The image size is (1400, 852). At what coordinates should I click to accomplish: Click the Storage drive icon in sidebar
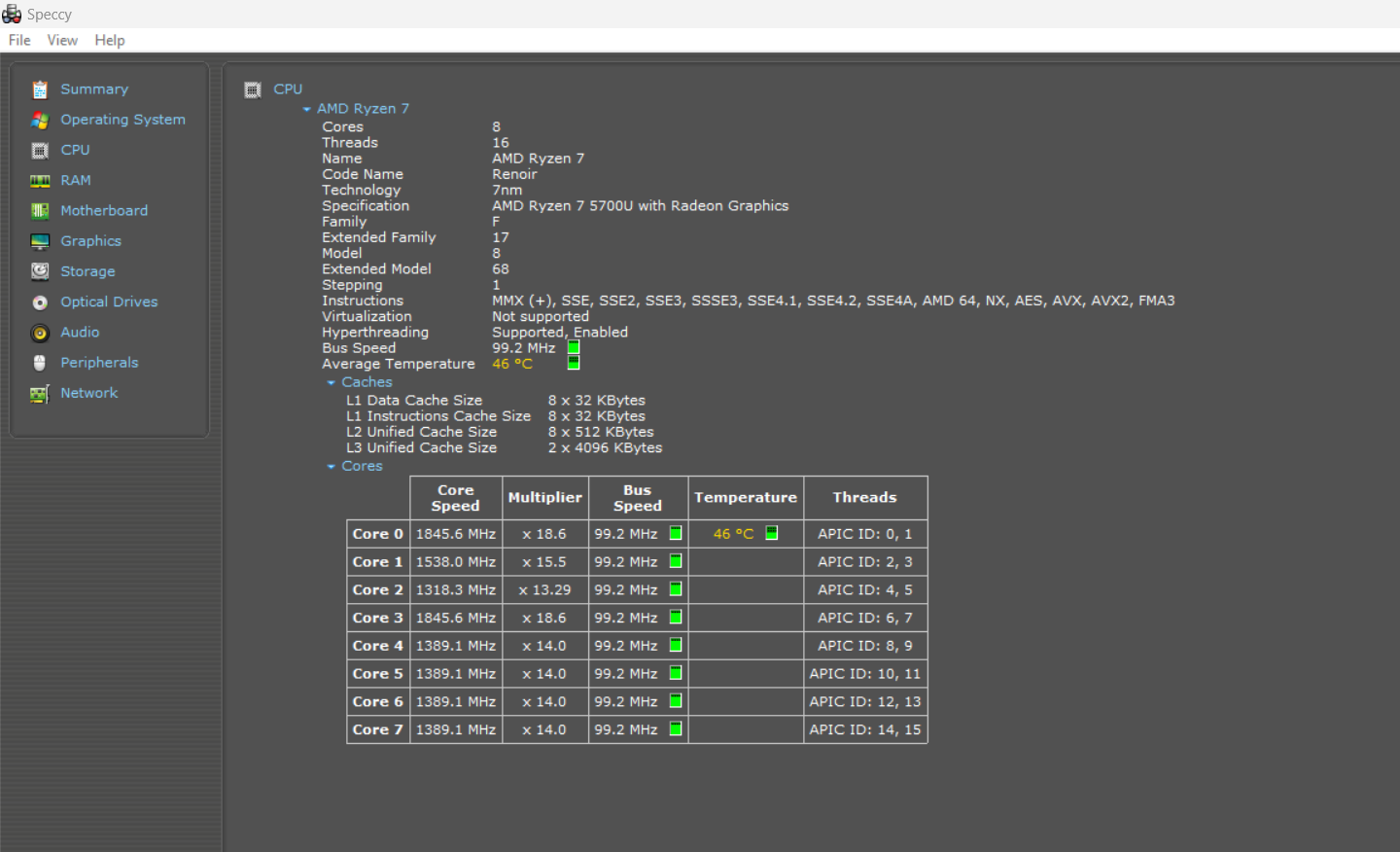(40, 271)
